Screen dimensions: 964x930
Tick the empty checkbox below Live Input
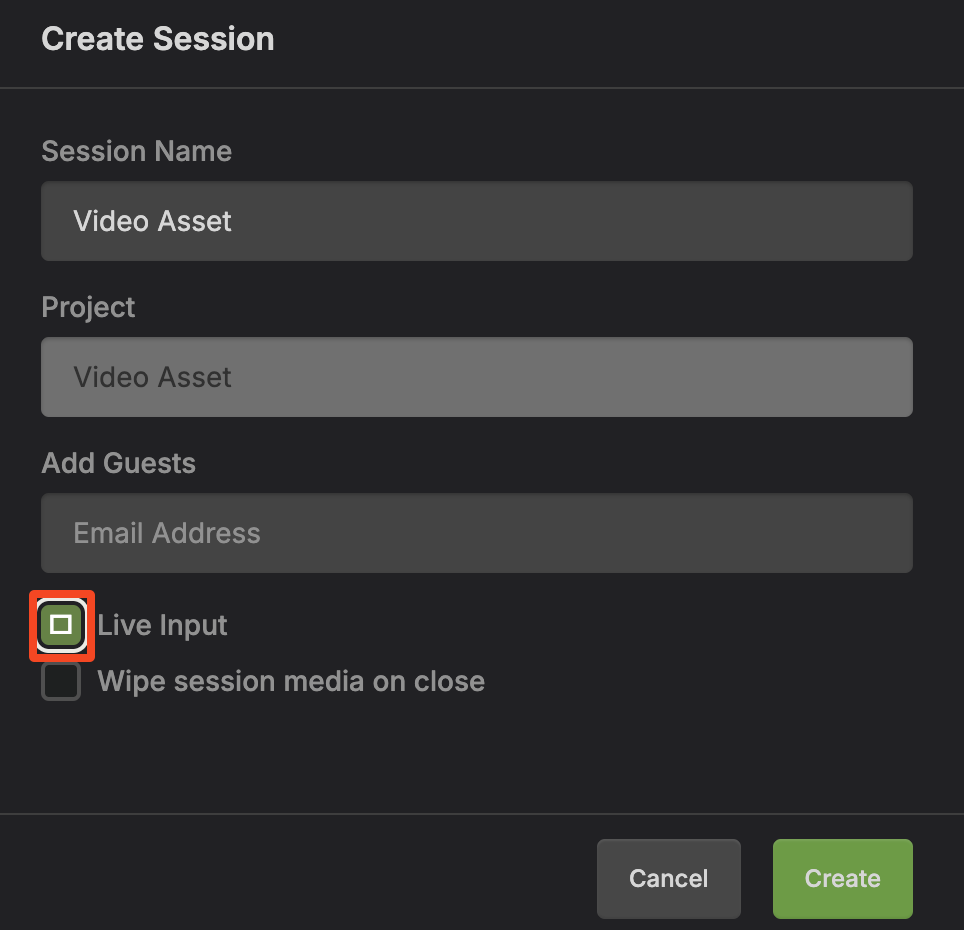coord(61,682)
